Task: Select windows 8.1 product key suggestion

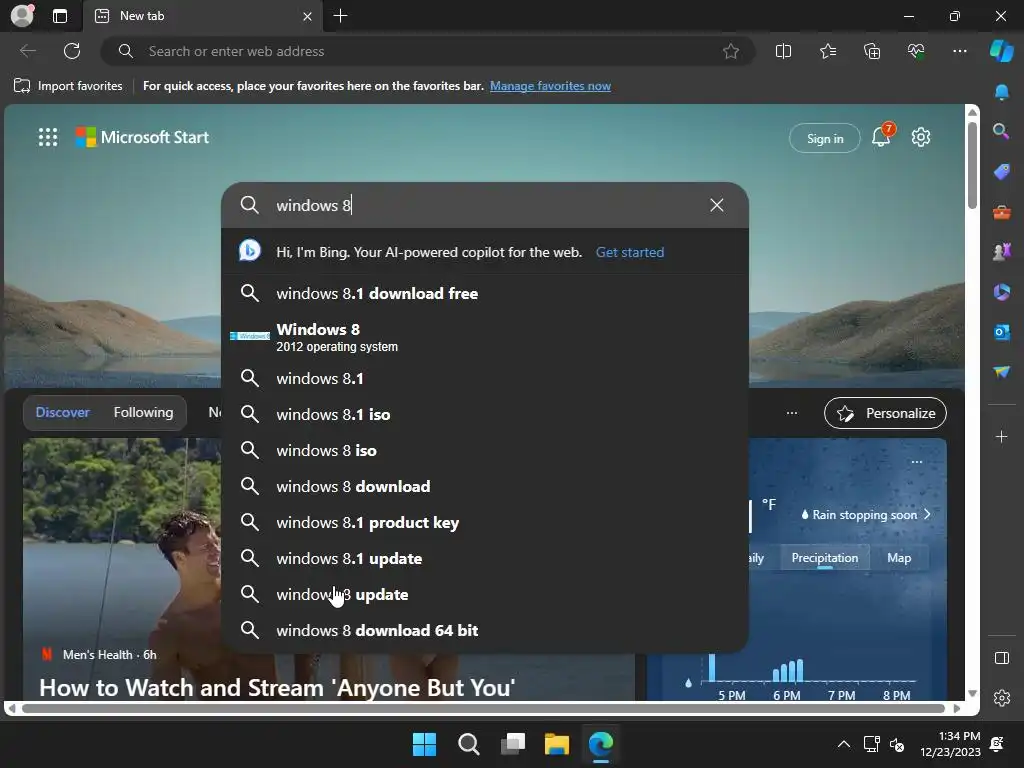Action: tap(485, 522)
